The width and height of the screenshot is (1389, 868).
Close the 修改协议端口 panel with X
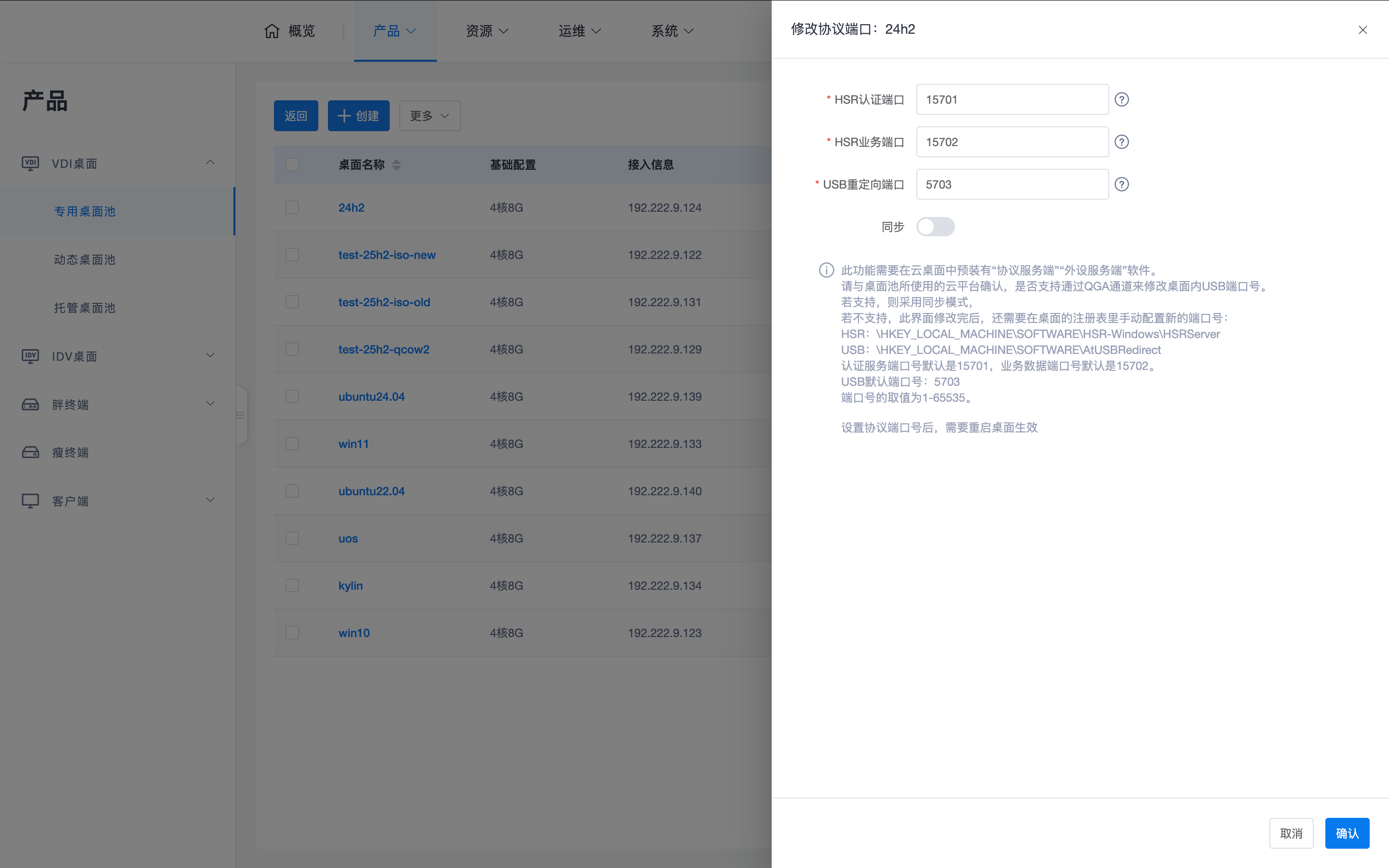(x=1362, y=30)
